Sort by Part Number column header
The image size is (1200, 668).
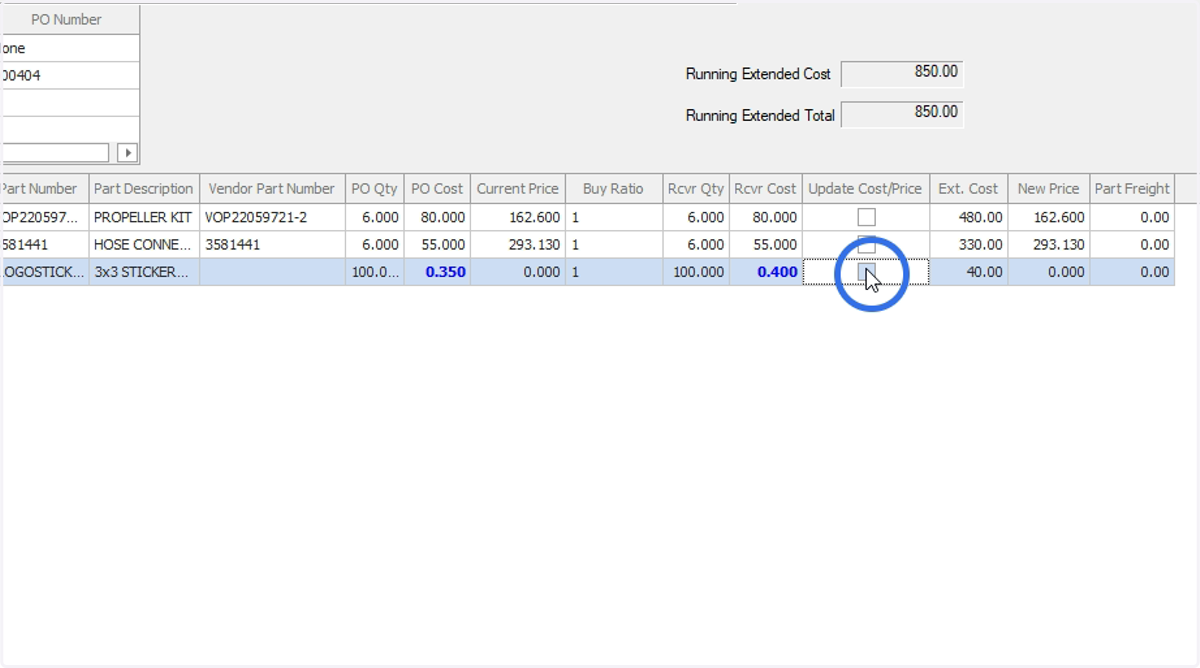tap(44, 188)
